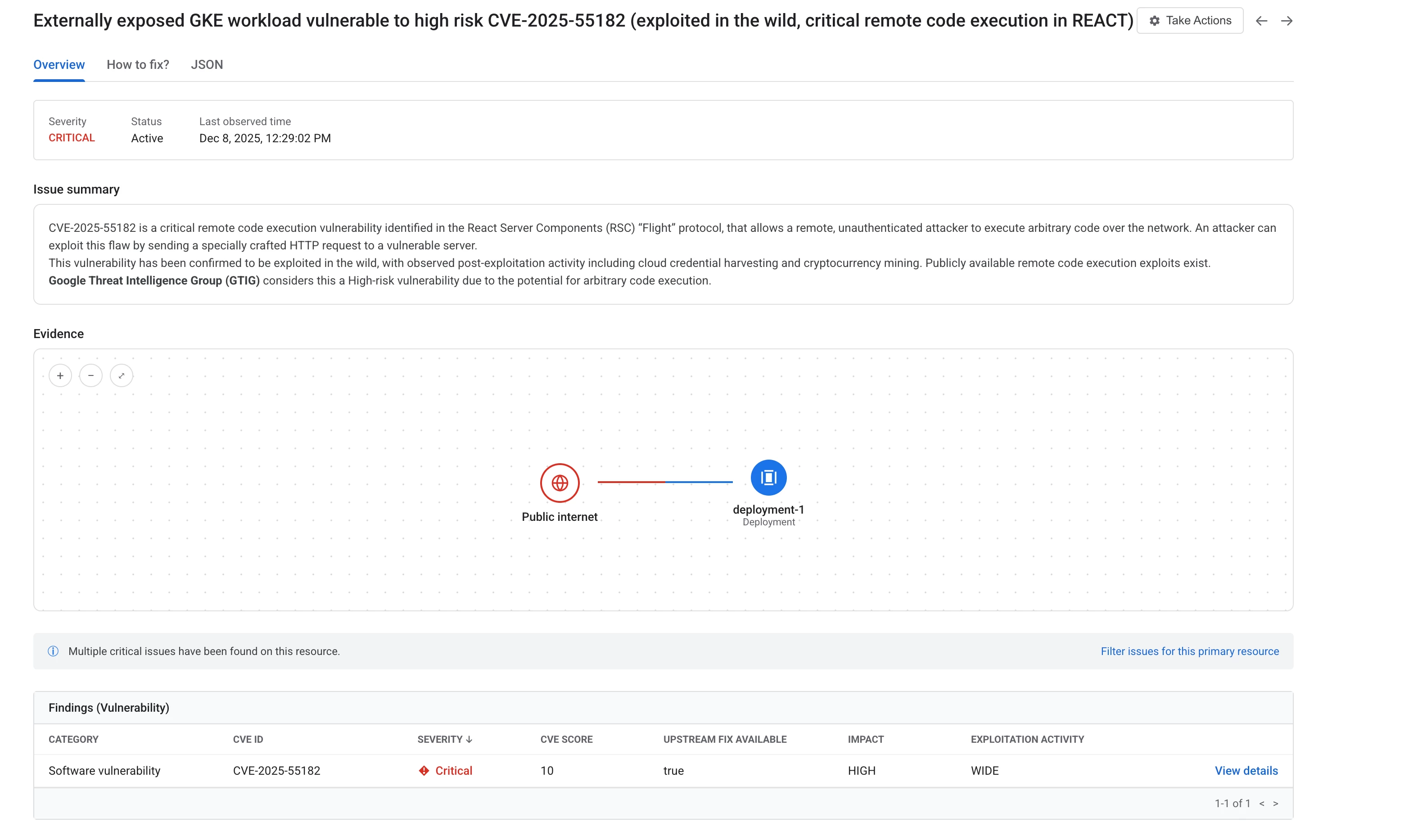Go to next findings page
1427x840 pixels.
[1275, 803]
